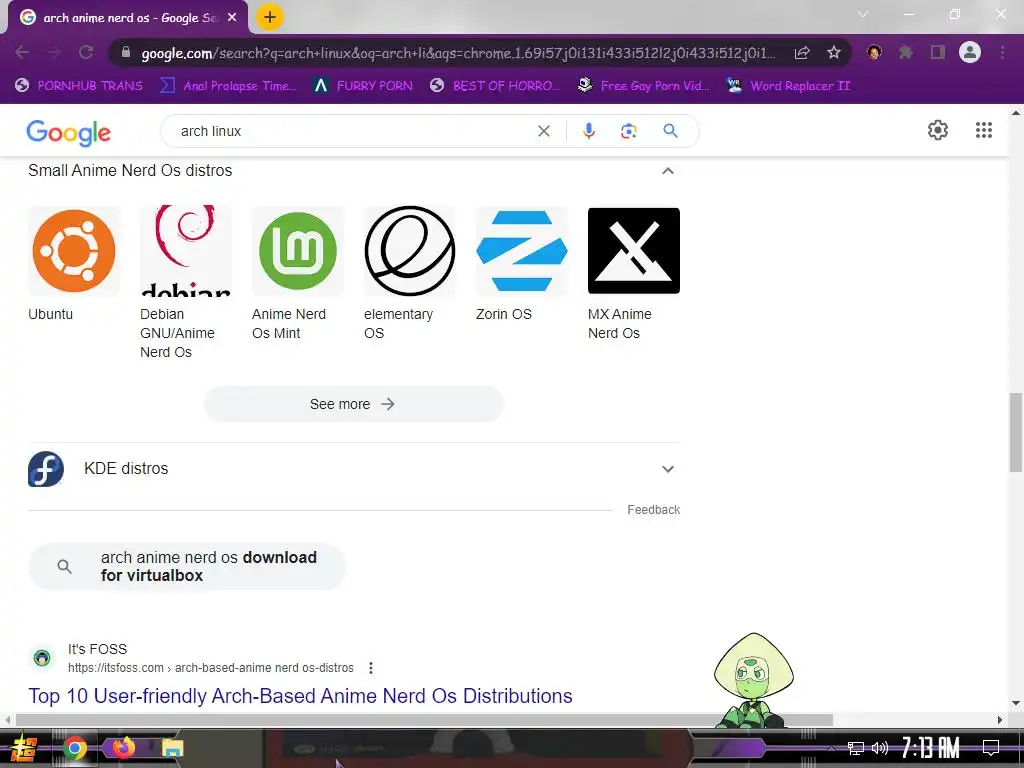Click the 7:13 AM clock
Image resolution: width=1024 pixels, height=768 pixels.
tap(930, 748)
